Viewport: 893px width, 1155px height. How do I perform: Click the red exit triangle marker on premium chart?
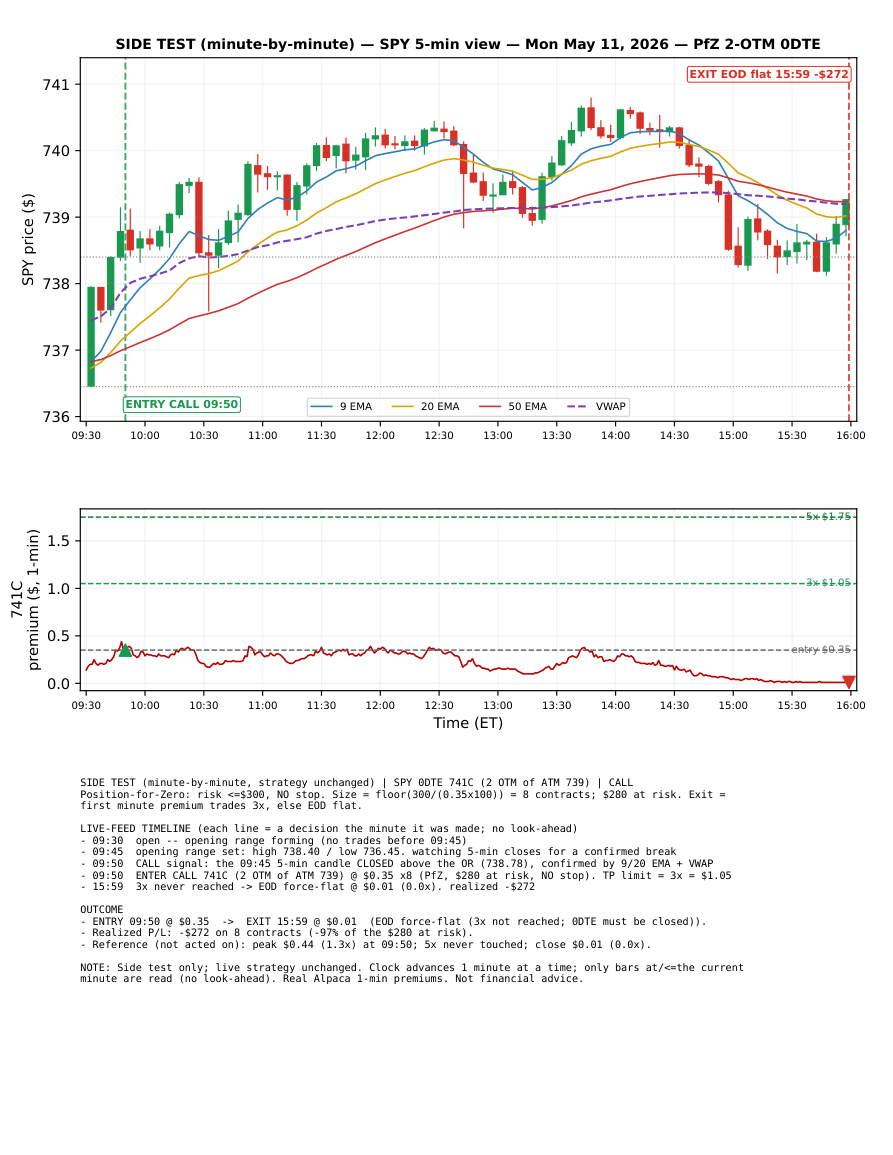click(849, 682)
